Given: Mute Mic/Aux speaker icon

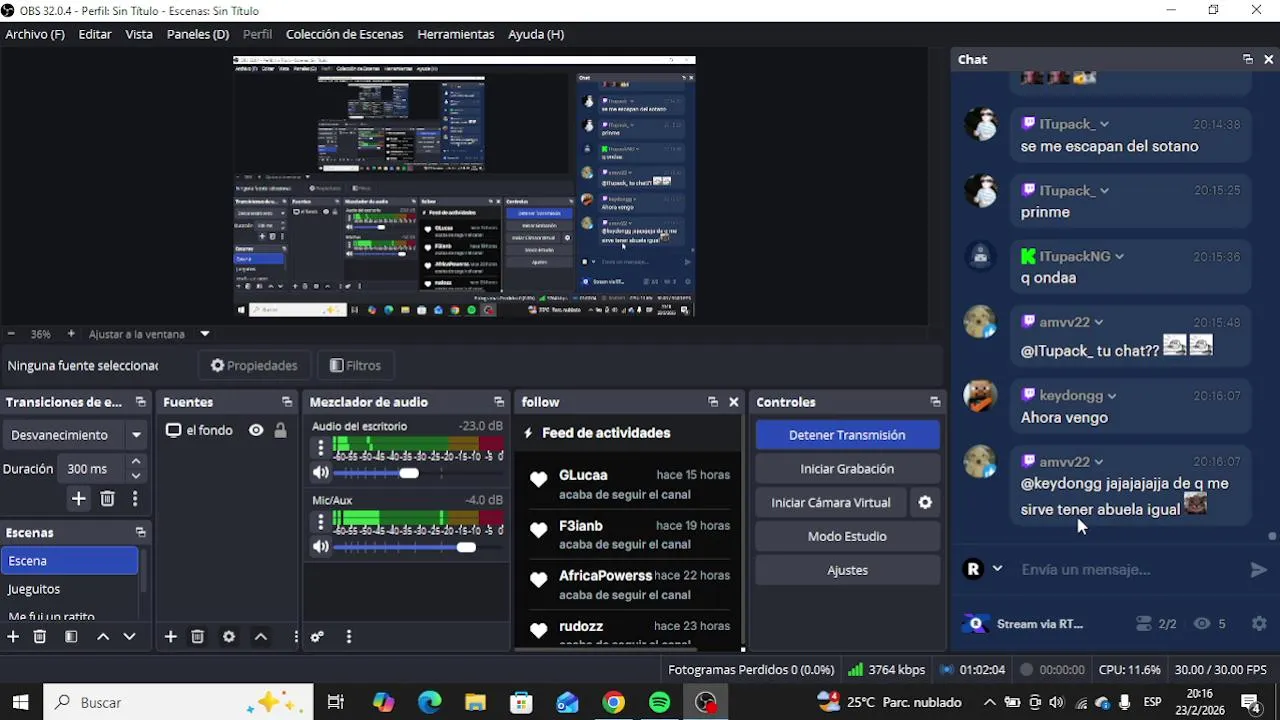Looking at the screenshot, I should [321, 547].
